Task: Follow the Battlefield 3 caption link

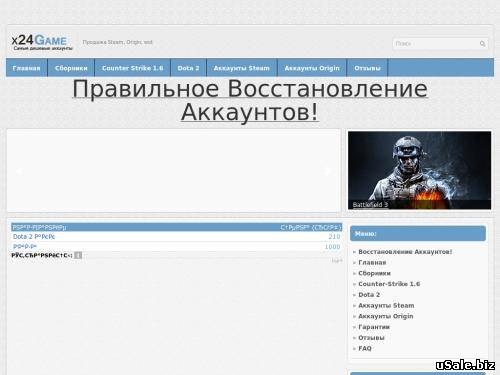Action: point(370,205)
